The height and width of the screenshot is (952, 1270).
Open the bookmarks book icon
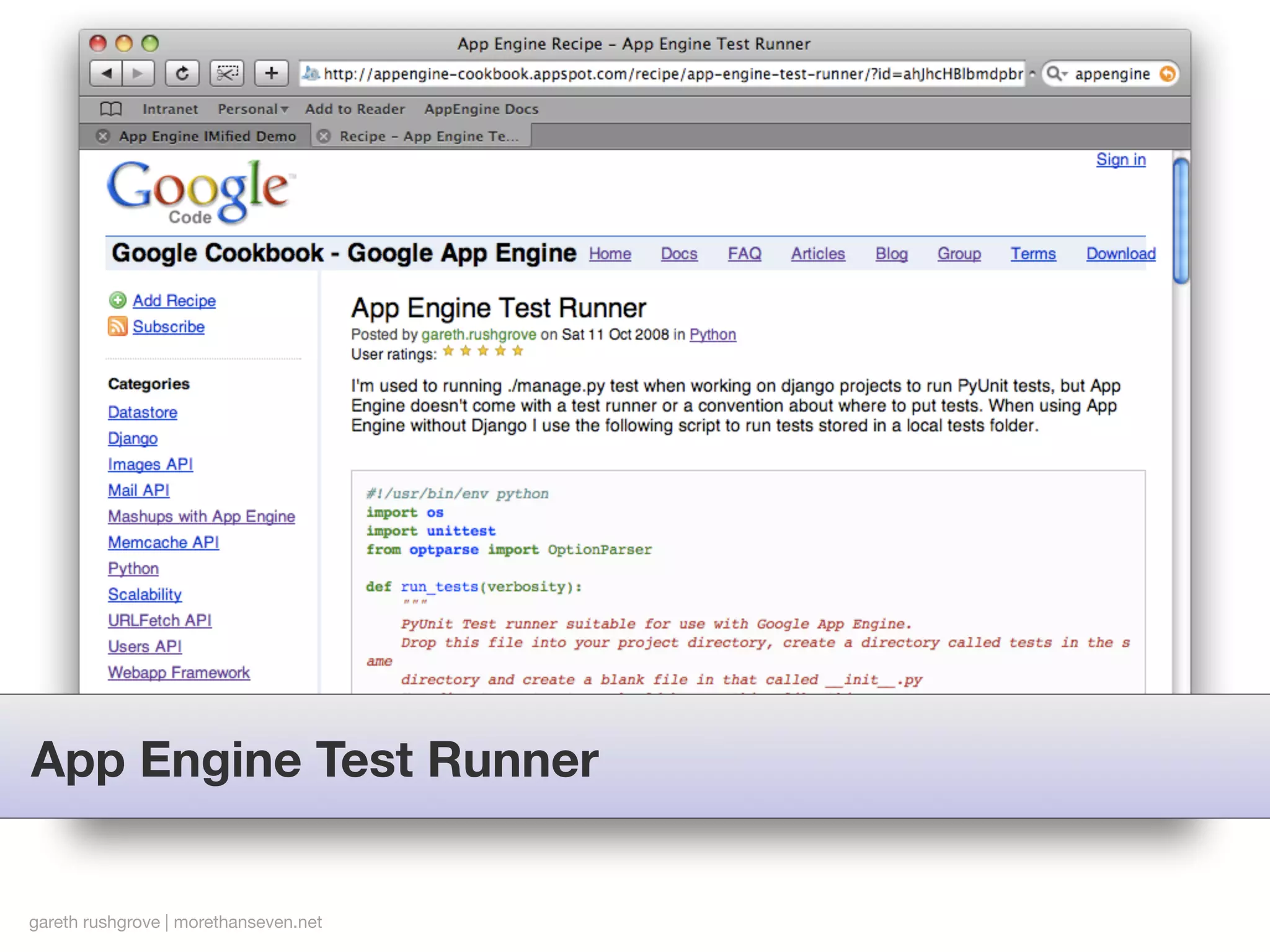click(x=111, y=109)
